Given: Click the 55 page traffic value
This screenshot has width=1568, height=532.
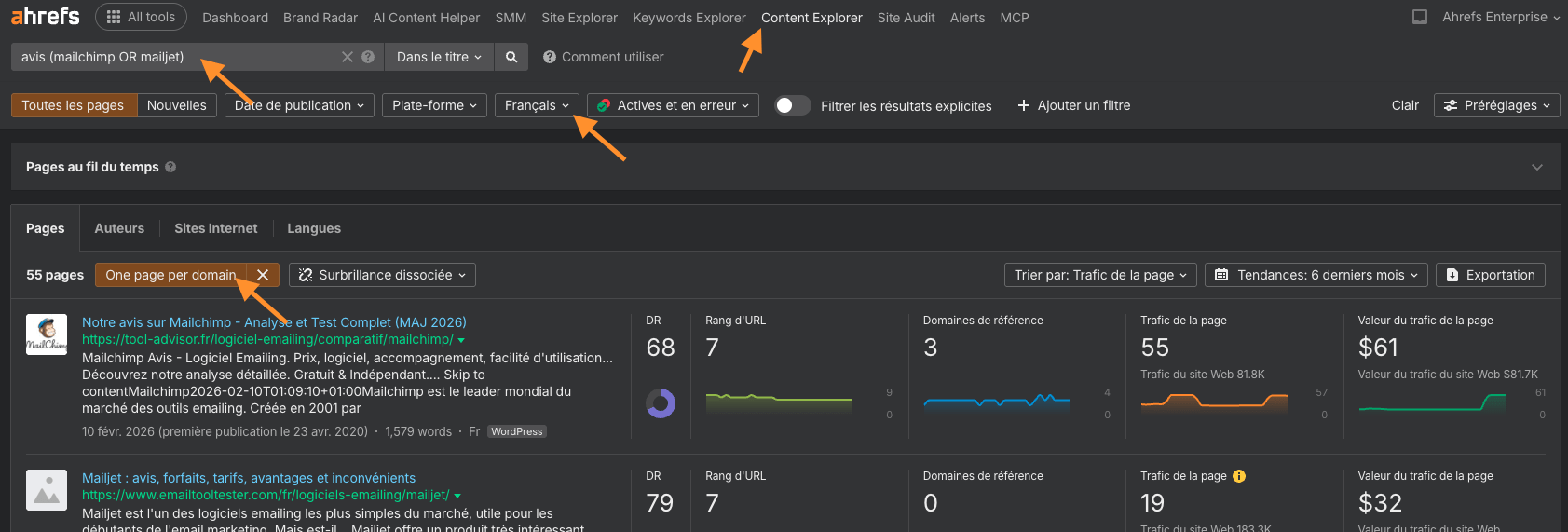Looking at the screenshot, I should [x=1154, y=348].
